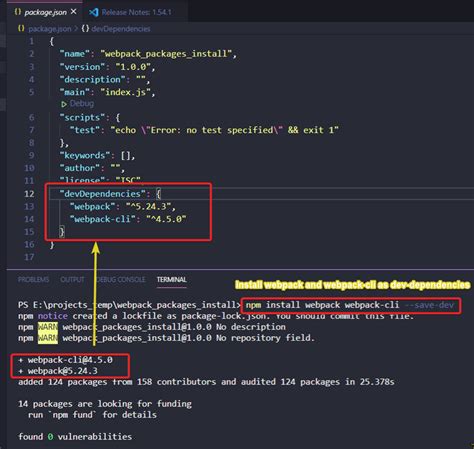Open the DEBUG CONSOLE panel tab

point(121,280)
